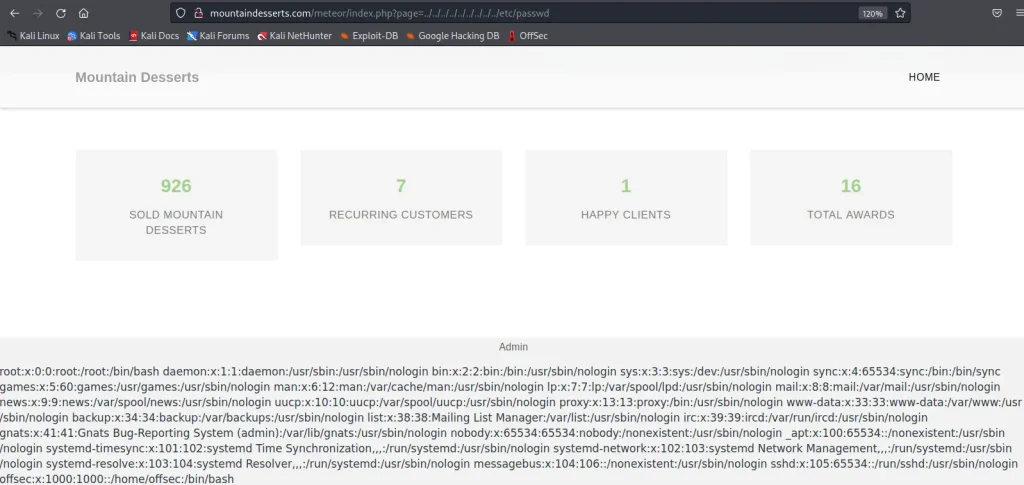Open the Exploit-DB bookmark
1024x485 pixels.
(x=370, y=36)
